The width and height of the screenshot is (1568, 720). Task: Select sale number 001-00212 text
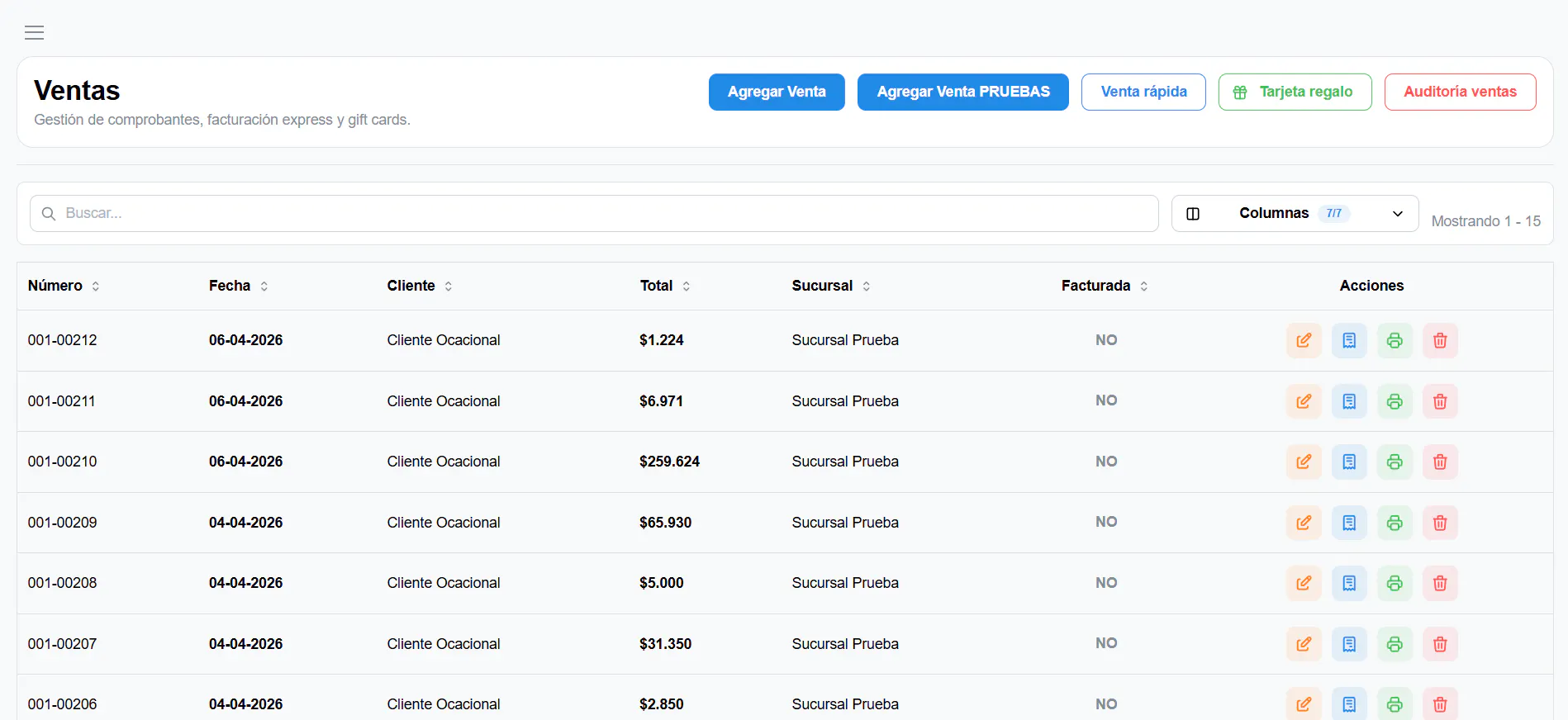point(63,340)
